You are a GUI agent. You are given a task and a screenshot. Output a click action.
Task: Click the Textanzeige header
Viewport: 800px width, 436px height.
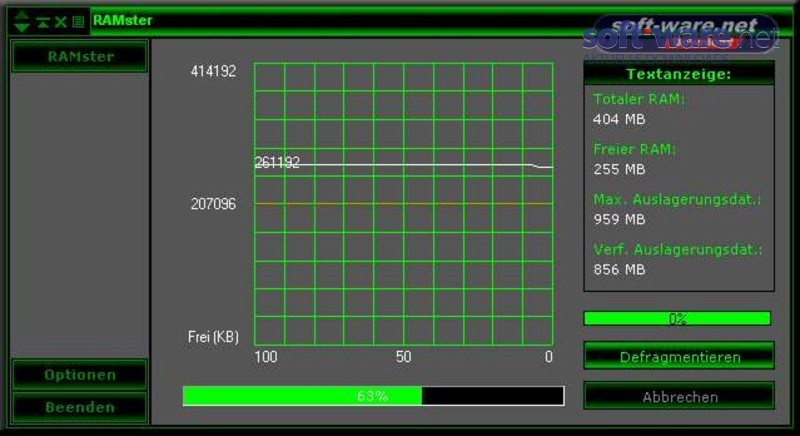pos(679,74)
